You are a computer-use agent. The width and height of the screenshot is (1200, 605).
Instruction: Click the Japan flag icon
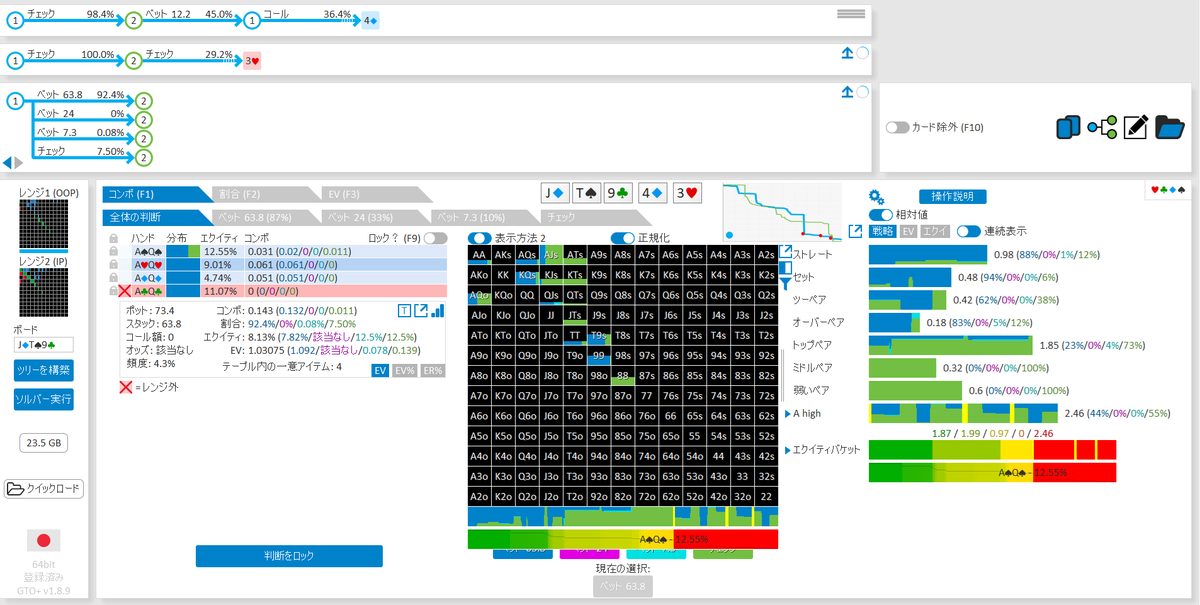tap(43, 541)
